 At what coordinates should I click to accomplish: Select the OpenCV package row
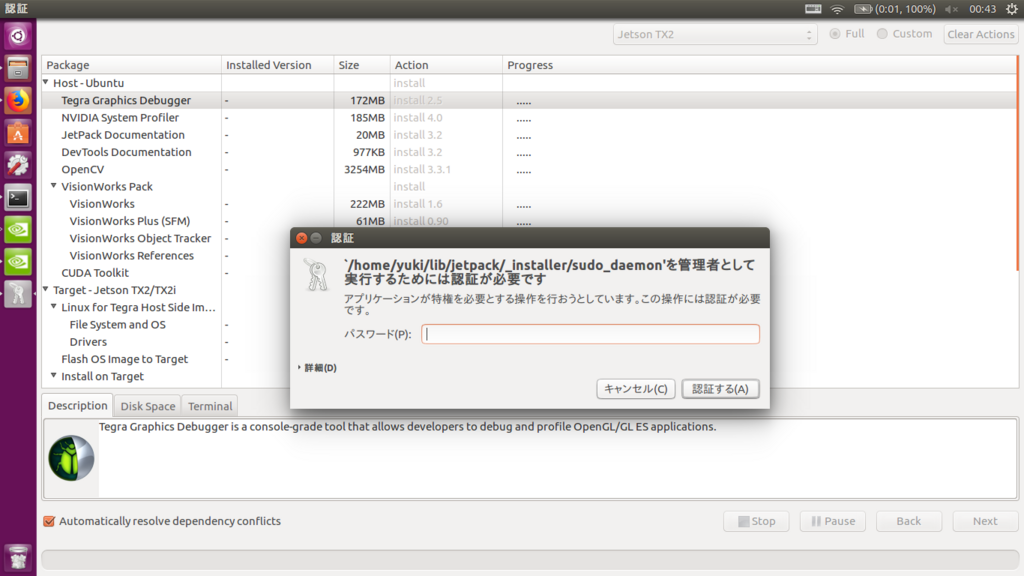529,169
